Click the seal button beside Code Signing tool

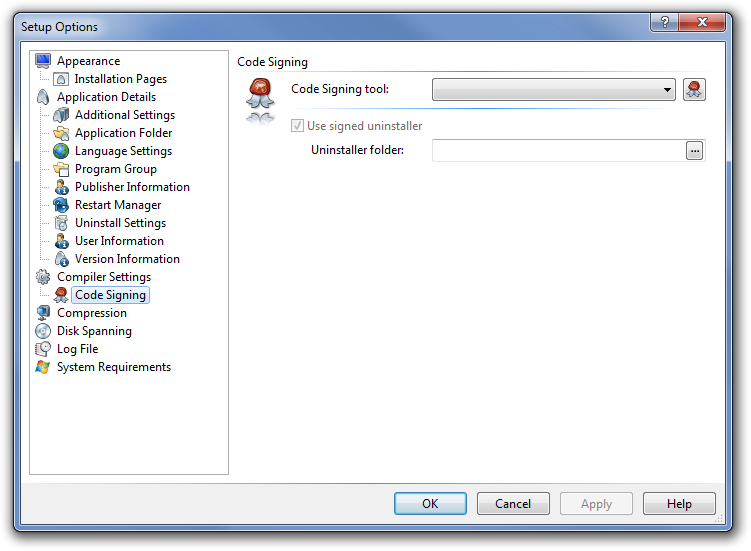coord(694,90)
